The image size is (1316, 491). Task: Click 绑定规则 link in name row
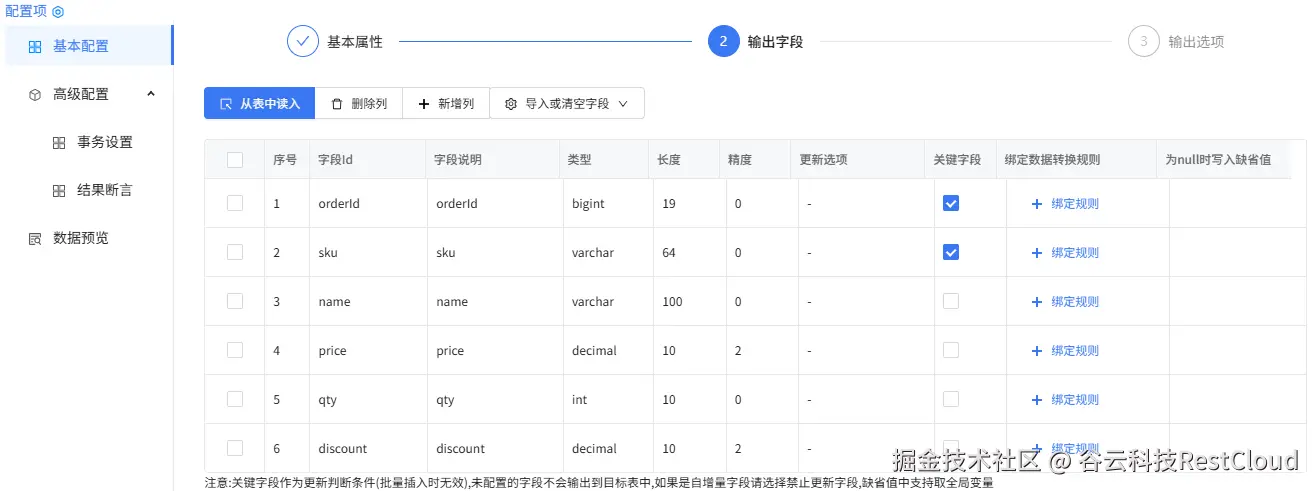(x=1075, y=302)
